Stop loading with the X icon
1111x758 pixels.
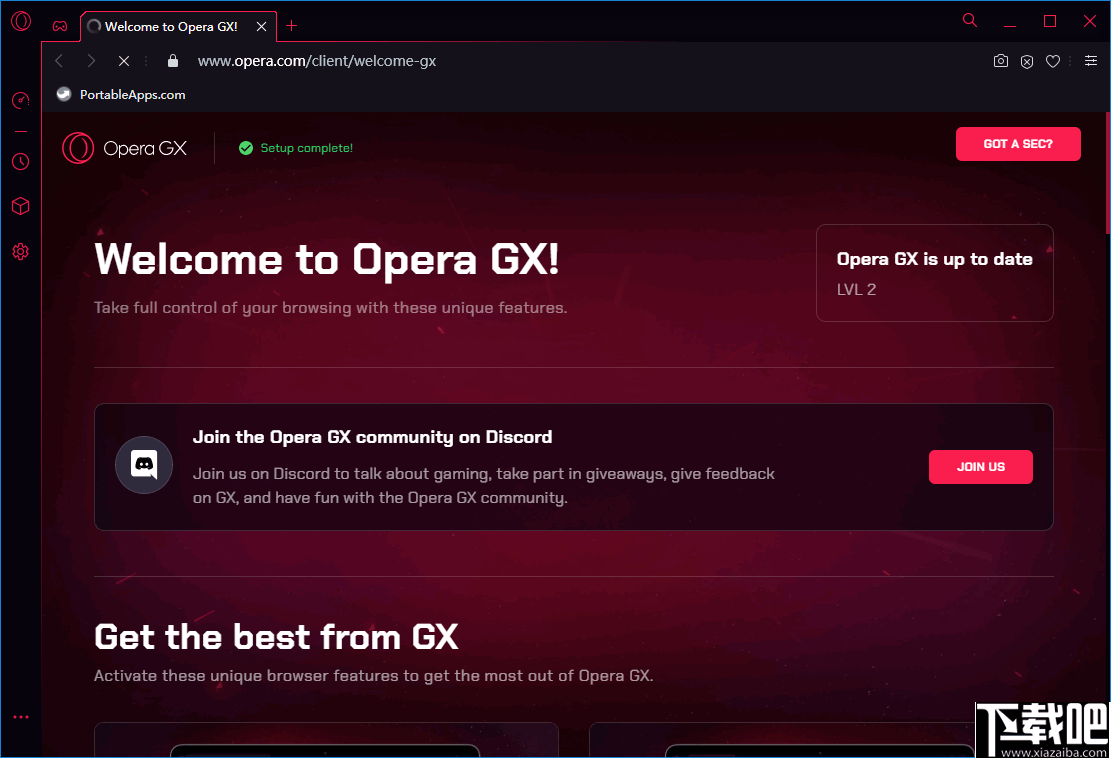point(123,61)
